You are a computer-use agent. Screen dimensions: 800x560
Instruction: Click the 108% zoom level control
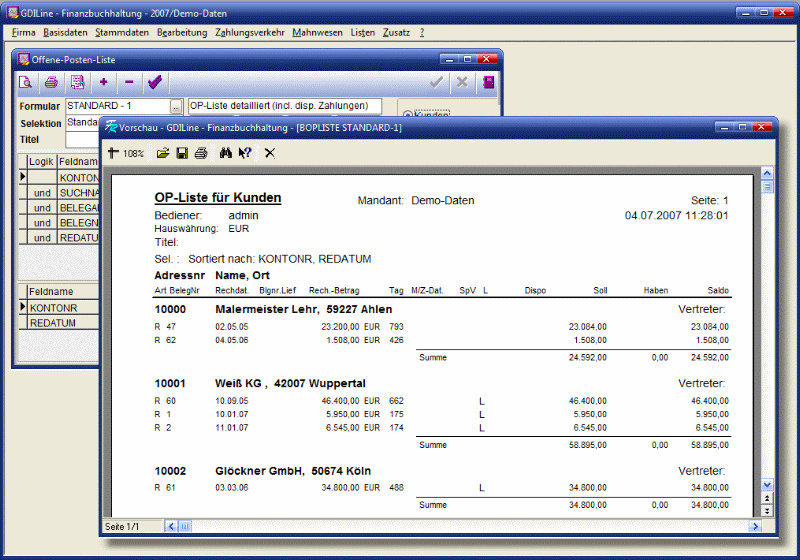[126, 153]
